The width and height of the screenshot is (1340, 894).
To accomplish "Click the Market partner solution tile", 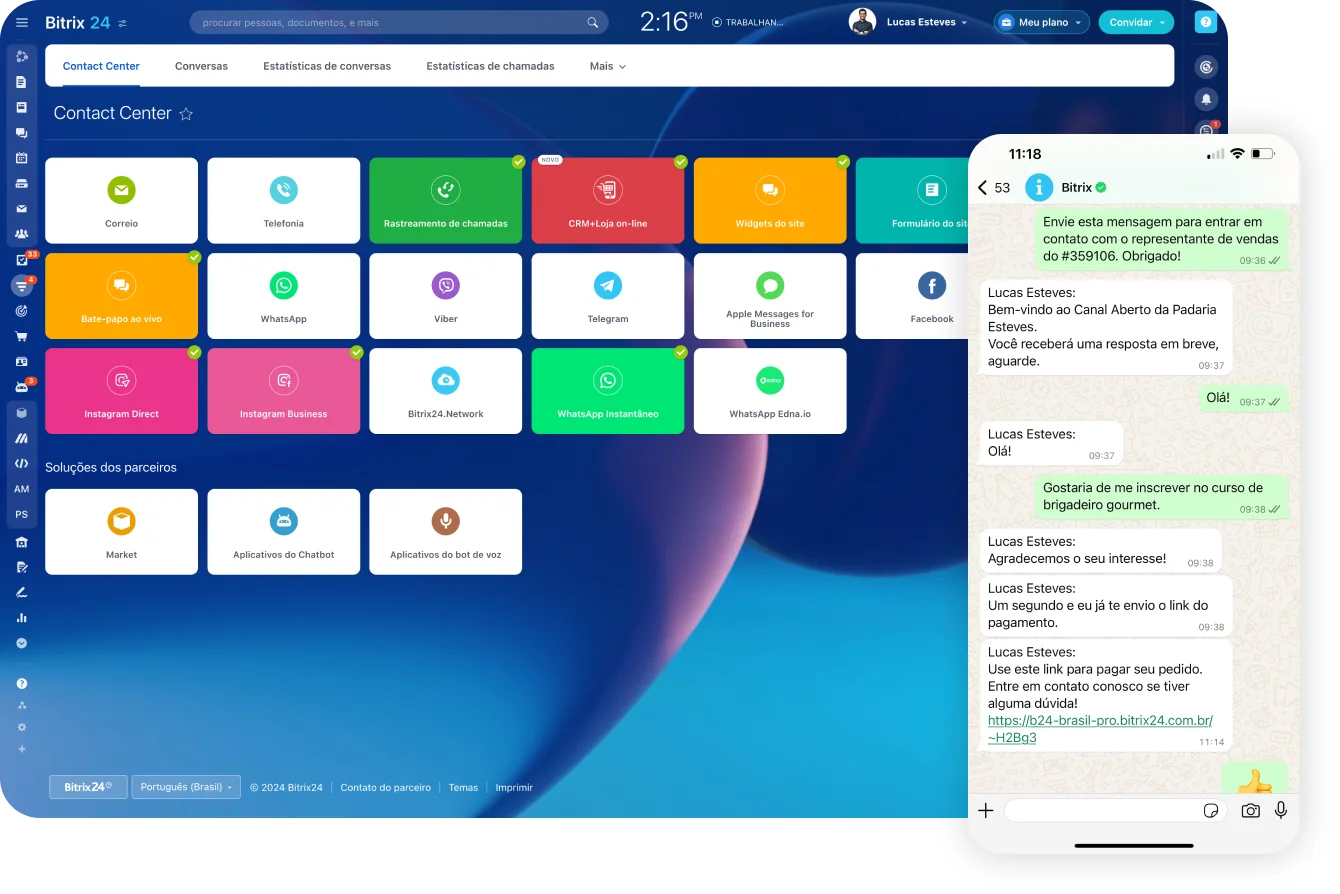I will pyautogui.click(x=121, y=531).
